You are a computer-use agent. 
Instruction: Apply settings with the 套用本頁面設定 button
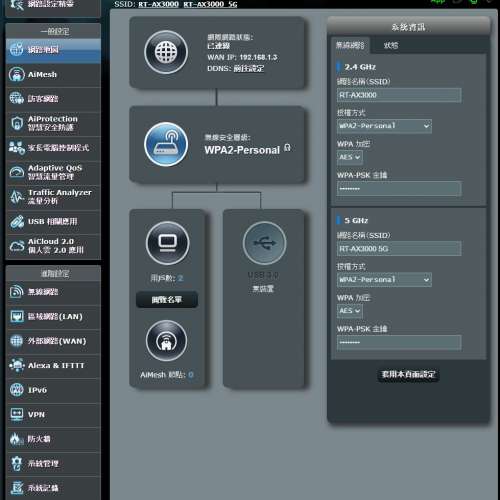pos(408,375)
